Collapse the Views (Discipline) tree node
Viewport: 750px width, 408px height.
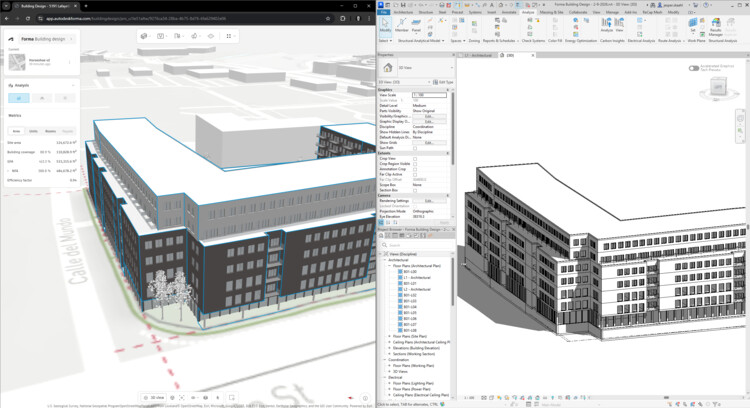click(x=381, y=254)
